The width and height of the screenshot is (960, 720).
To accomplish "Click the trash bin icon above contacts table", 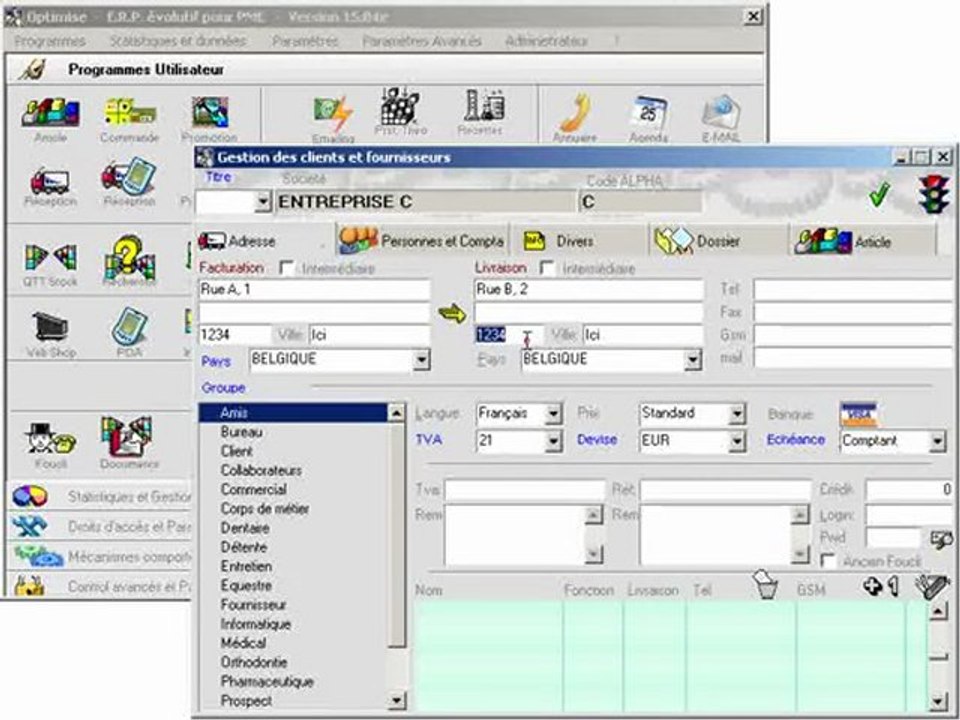I will (765, 584).
